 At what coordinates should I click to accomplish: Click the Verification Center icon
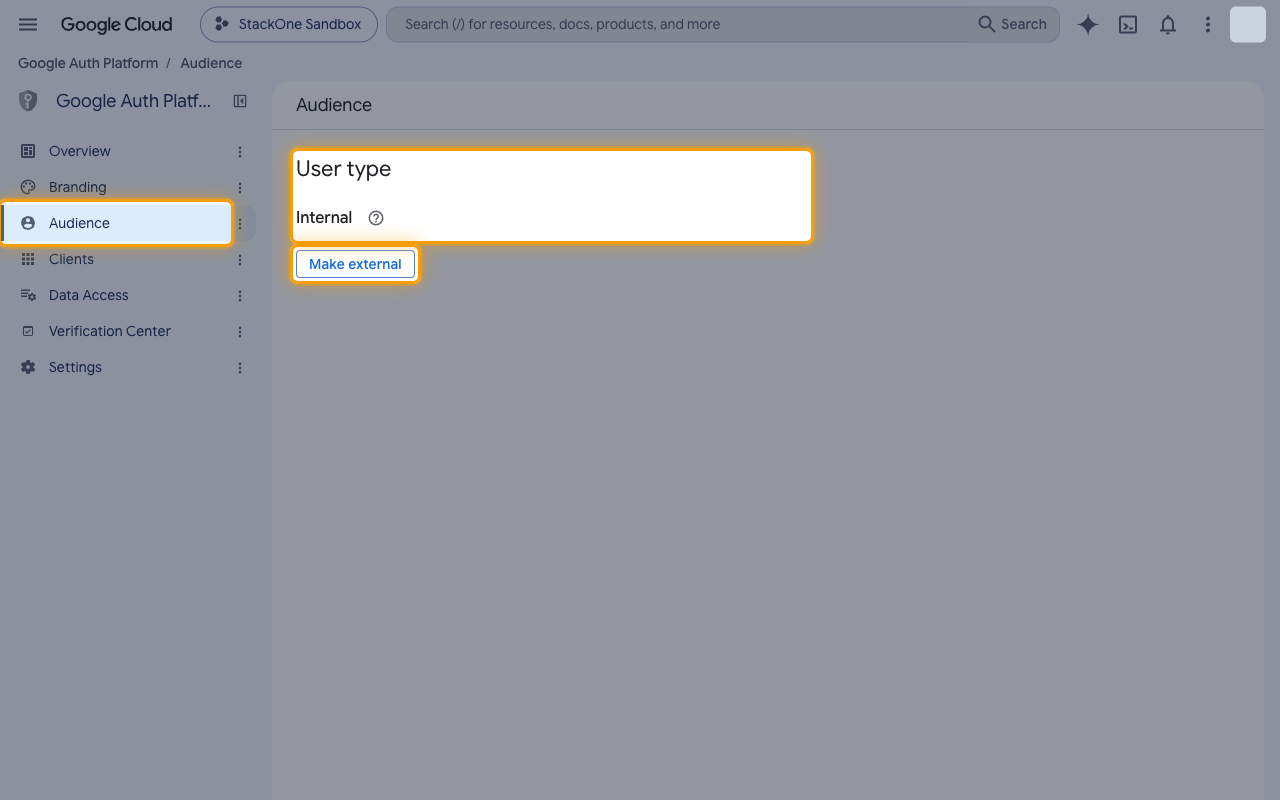(x=28, y=331)
